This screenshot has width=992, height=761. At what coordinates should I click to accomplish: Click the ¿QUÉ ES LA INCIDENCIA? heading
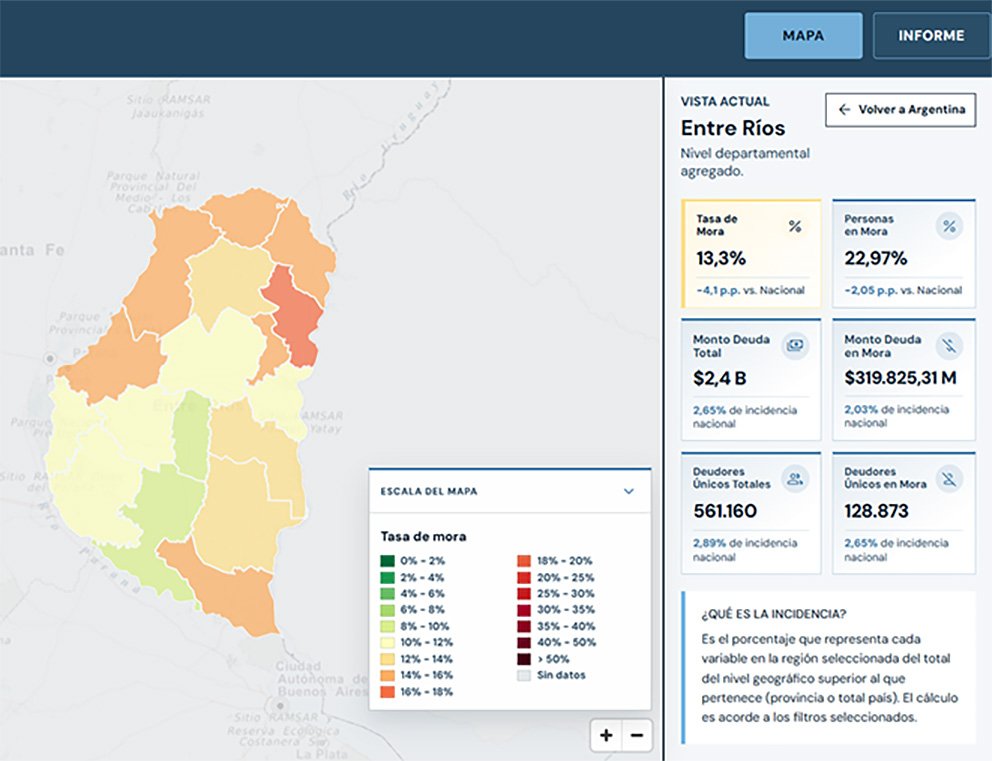pyautogui.click(x=774, y=614)
